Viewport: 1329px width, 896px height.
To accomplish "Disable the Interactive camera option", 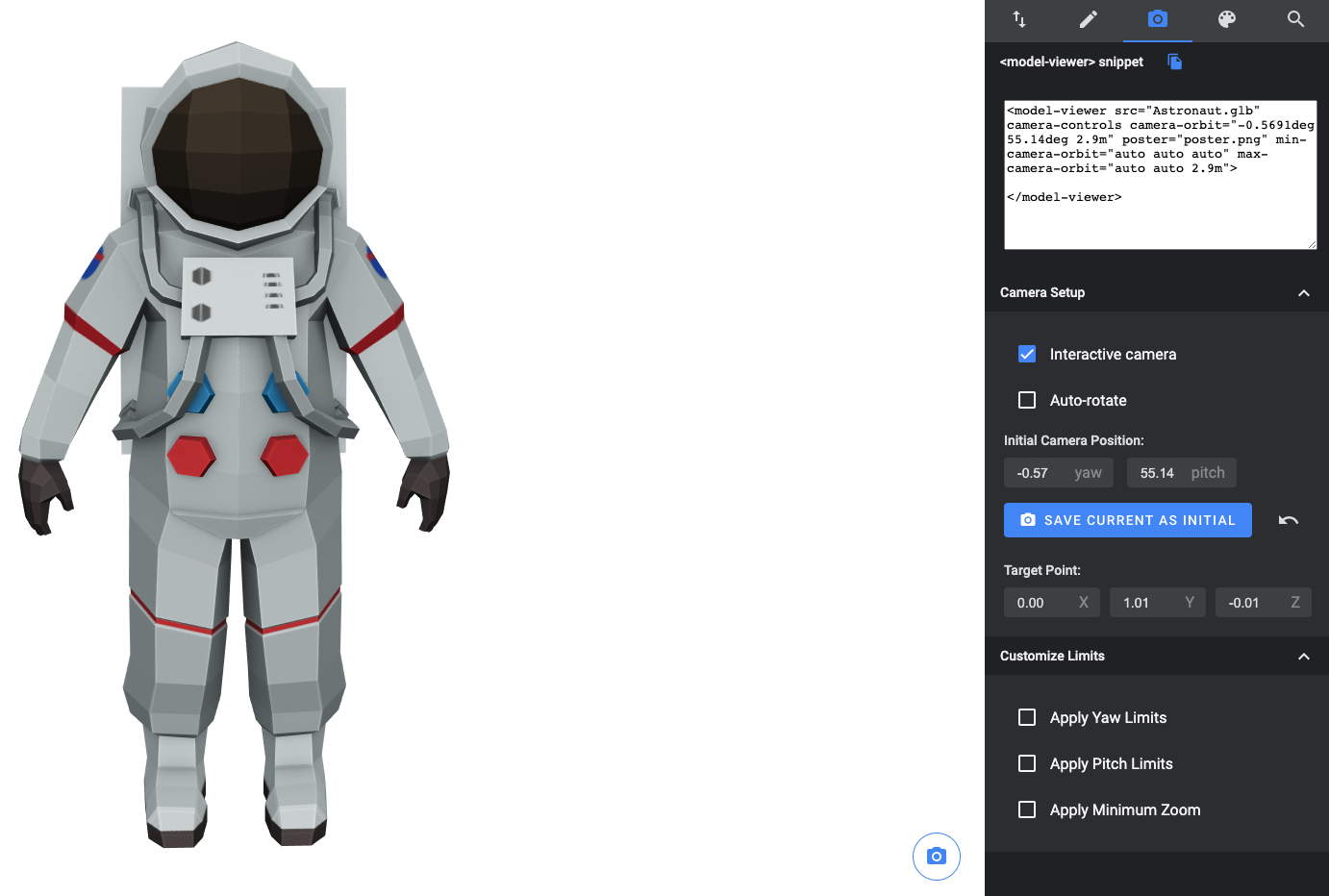I will 1026,353.
